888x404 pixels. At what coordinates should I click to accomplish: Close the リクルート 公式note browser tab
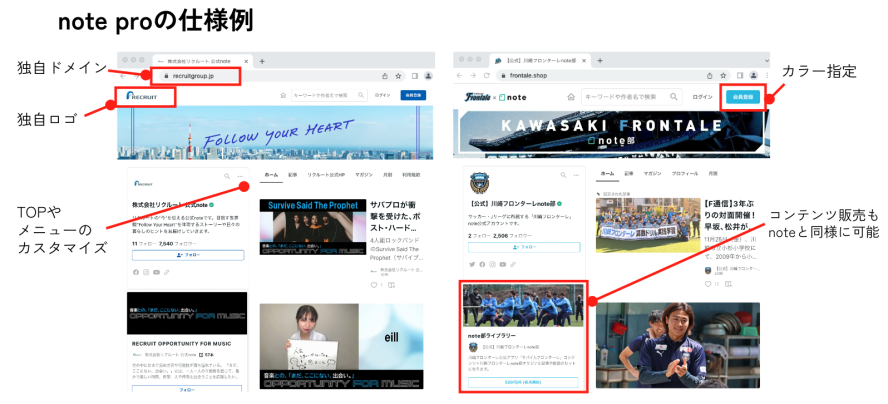tap(246, 61)
